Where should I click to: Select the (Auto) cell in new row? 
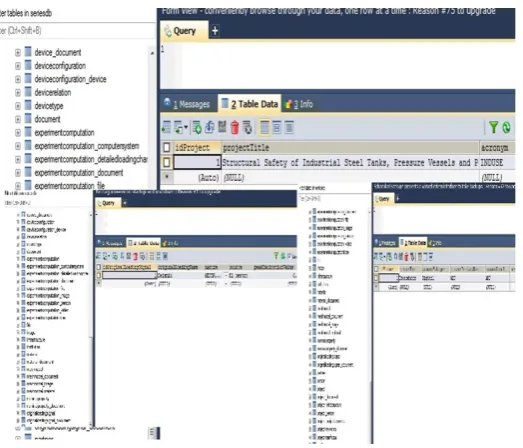coord(197,177)
